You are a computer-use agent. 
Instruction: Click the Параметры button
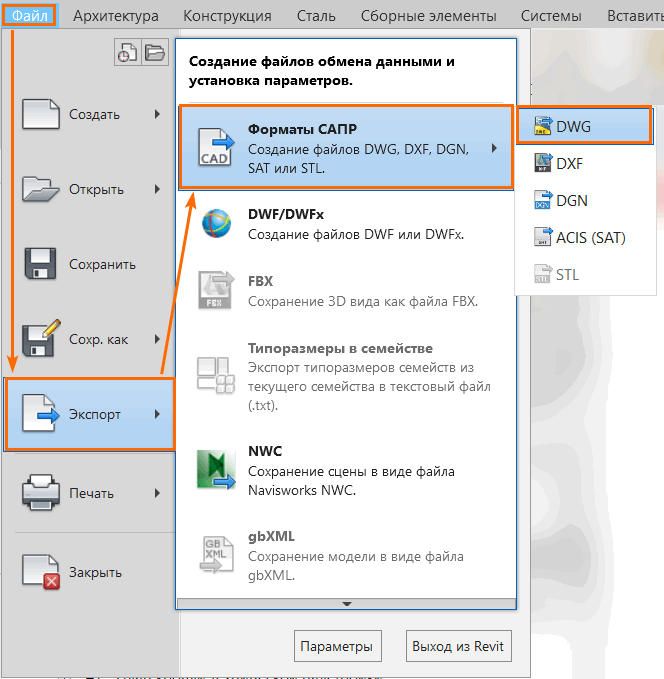click(337, 646)
